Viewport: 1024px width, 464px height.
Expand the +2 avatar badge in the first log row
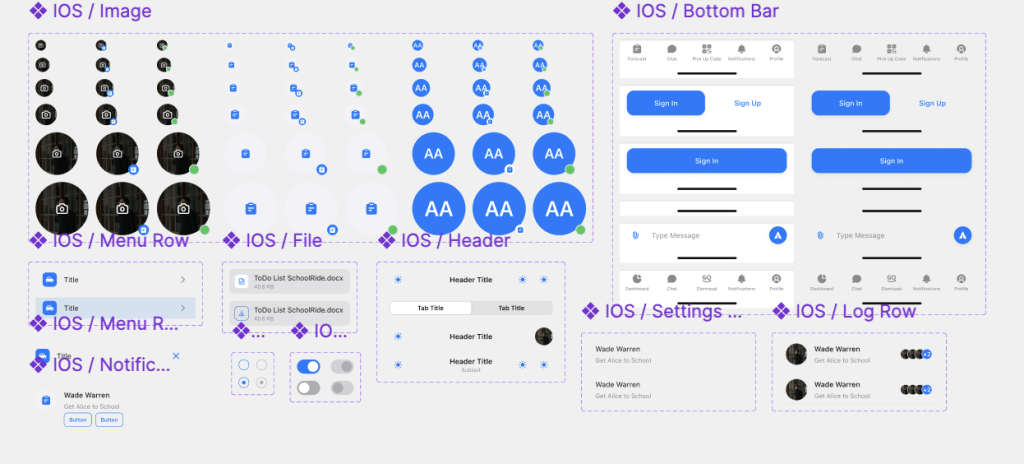coord(927,354)
